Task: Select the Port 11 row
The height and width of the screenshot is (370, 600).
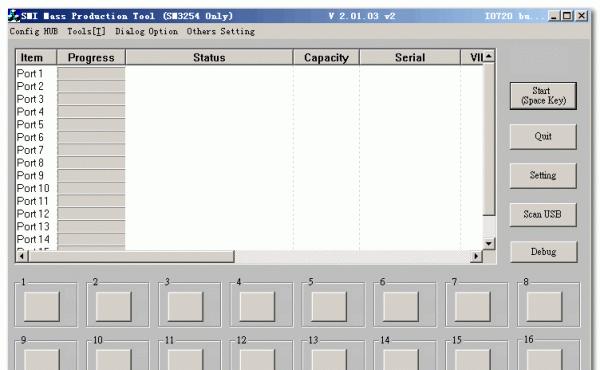Action: click(x=249, y=201)
